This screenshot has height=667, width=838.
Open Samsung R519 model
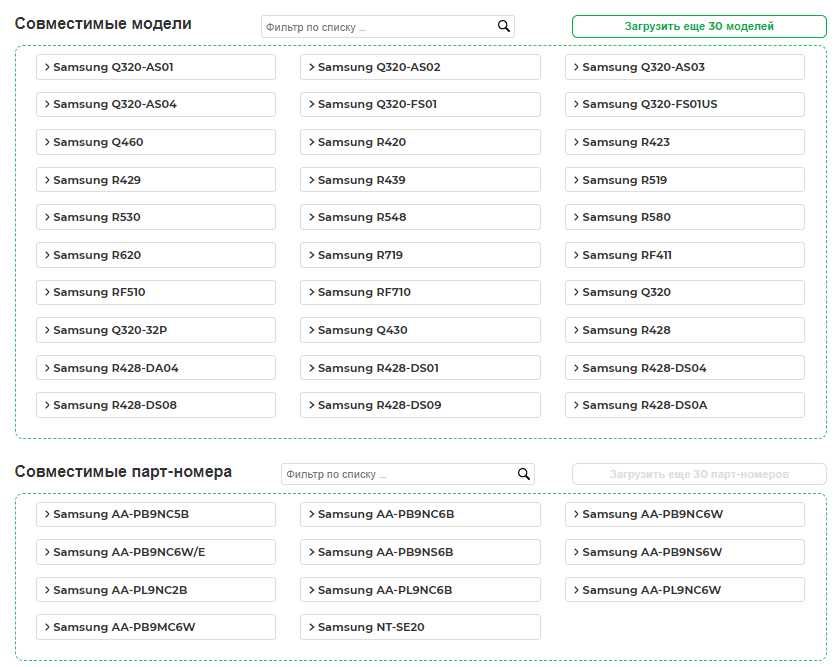pos(685,180)
